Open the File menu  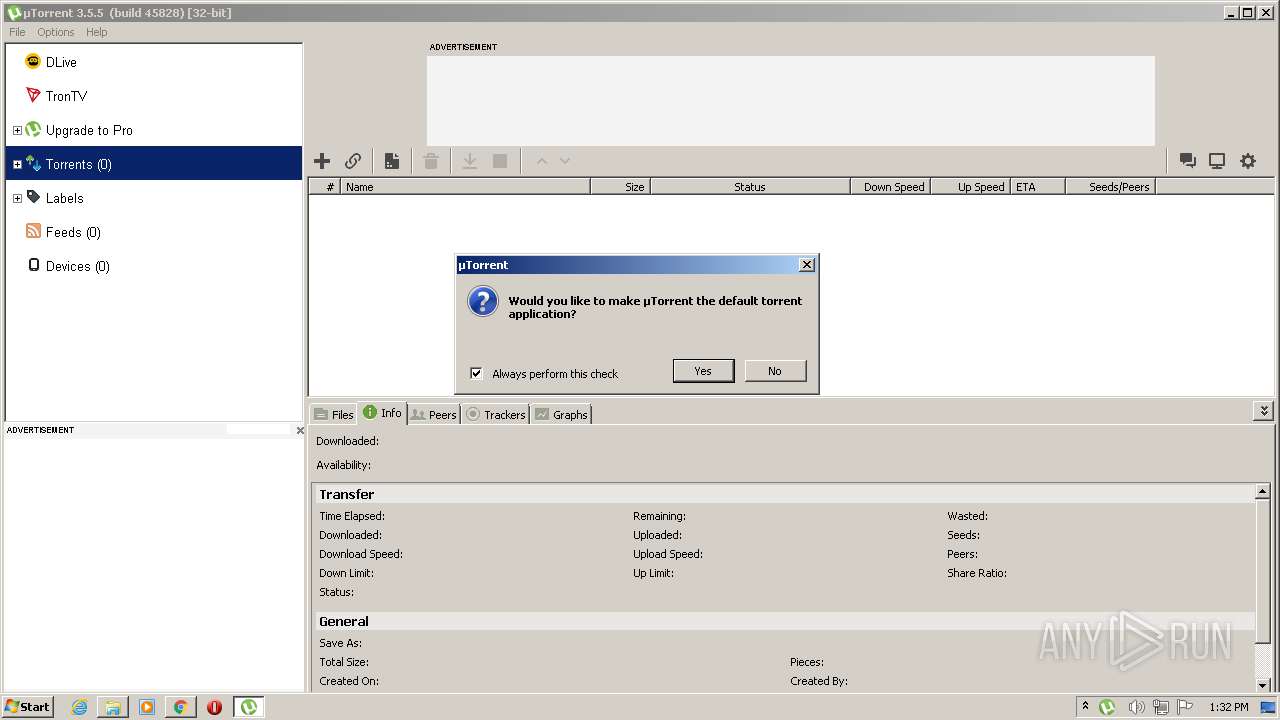[17, 32]
